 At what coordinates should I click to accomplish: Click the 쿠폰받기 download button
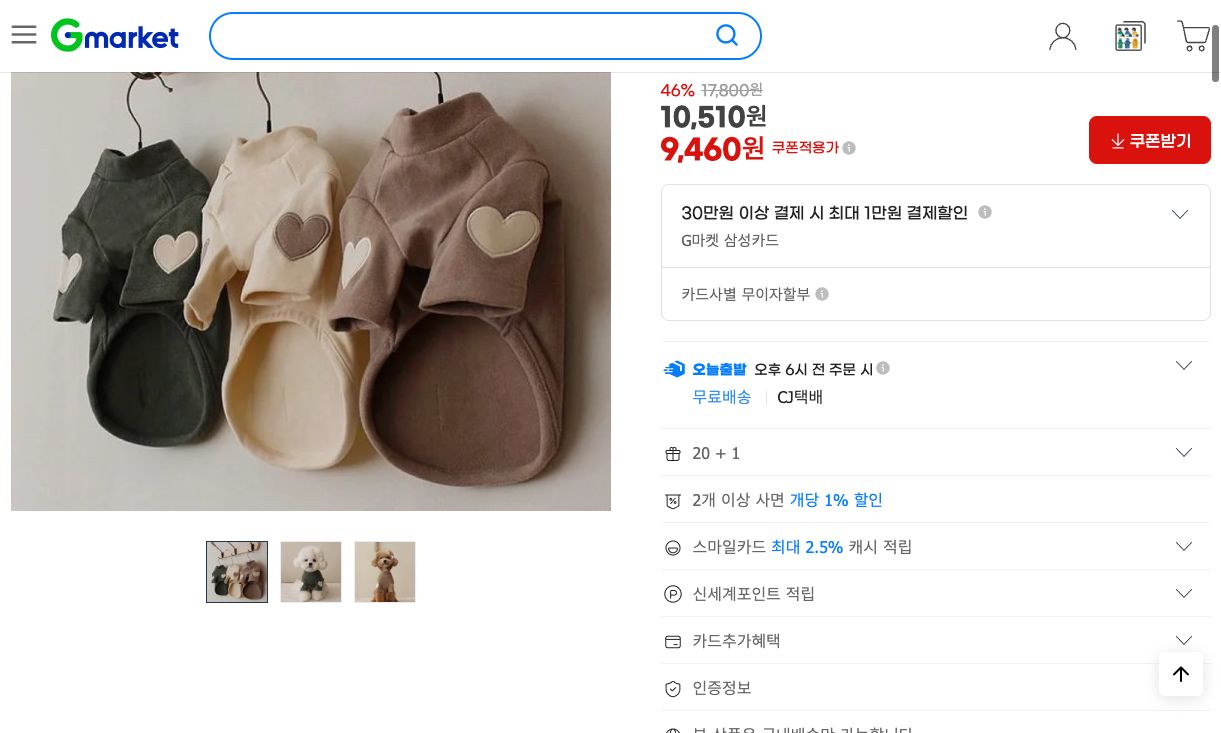point(1149,140)
